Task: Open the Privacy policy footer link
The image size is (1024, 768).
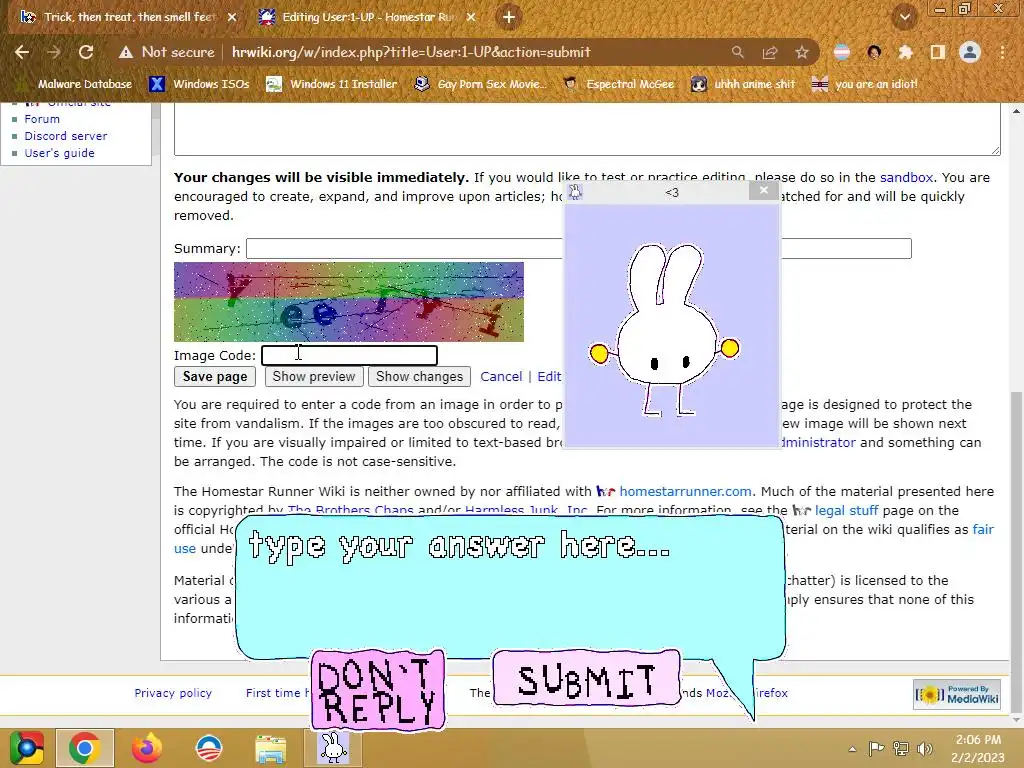Action: [173, 693]
